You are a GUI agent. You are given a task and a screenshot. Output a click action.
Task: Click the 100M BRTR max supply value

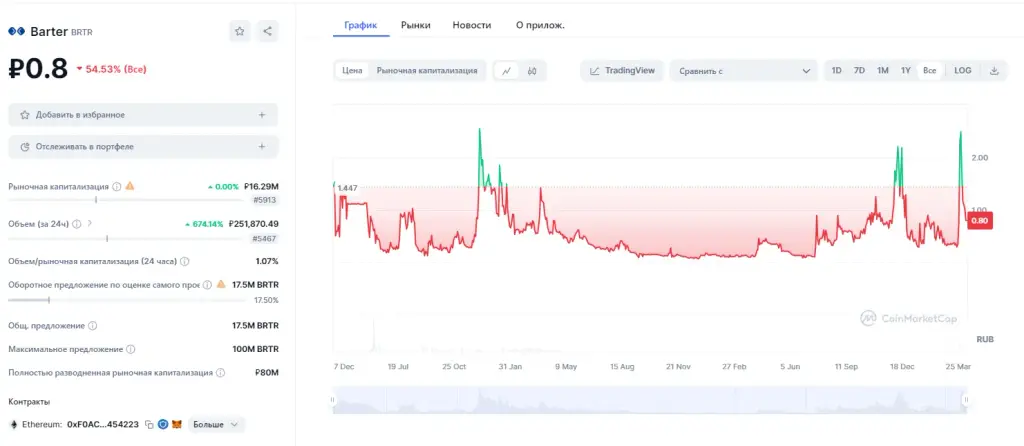tap(255, 349)
